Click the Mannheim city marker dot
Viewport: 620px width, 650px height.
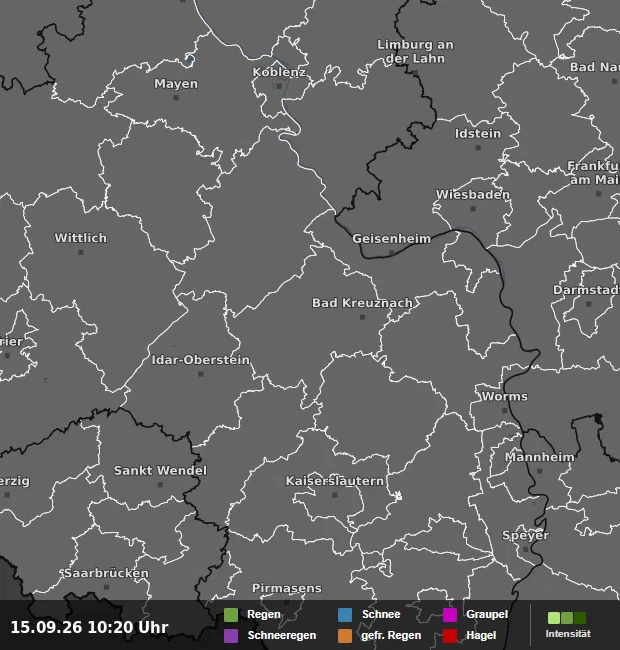coord(540,471)
